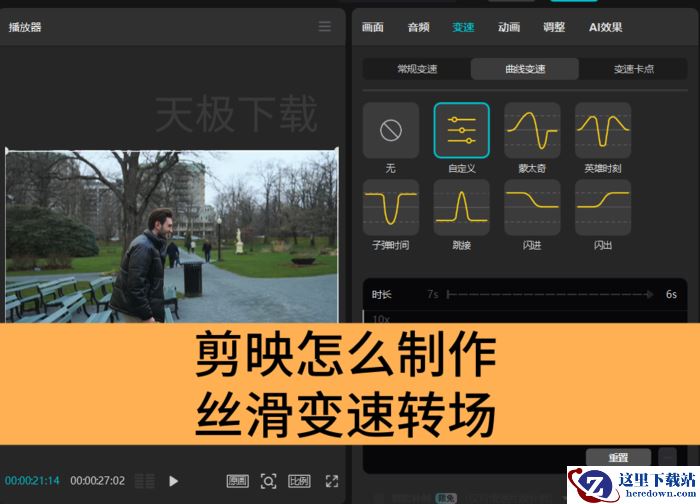
Task: Click the video preview image
Action: 172,237
